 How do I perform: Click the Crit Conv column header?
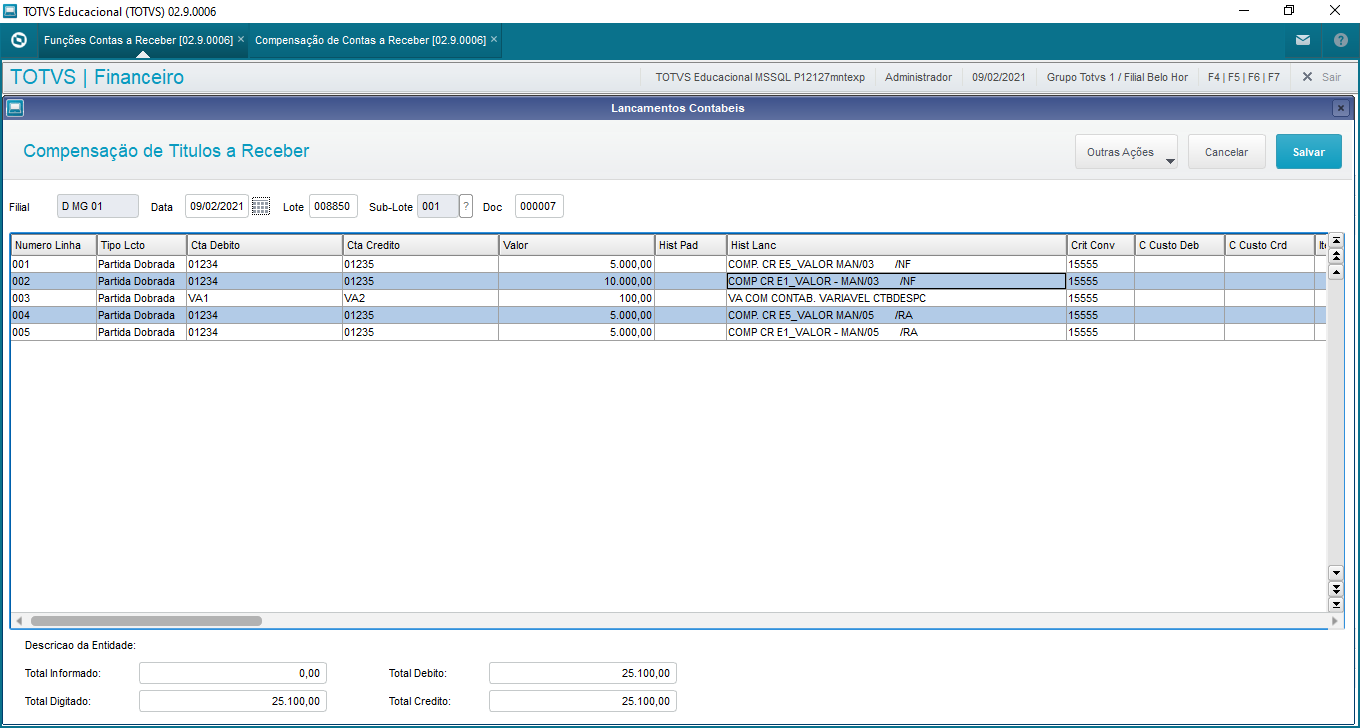(1100, 245)
